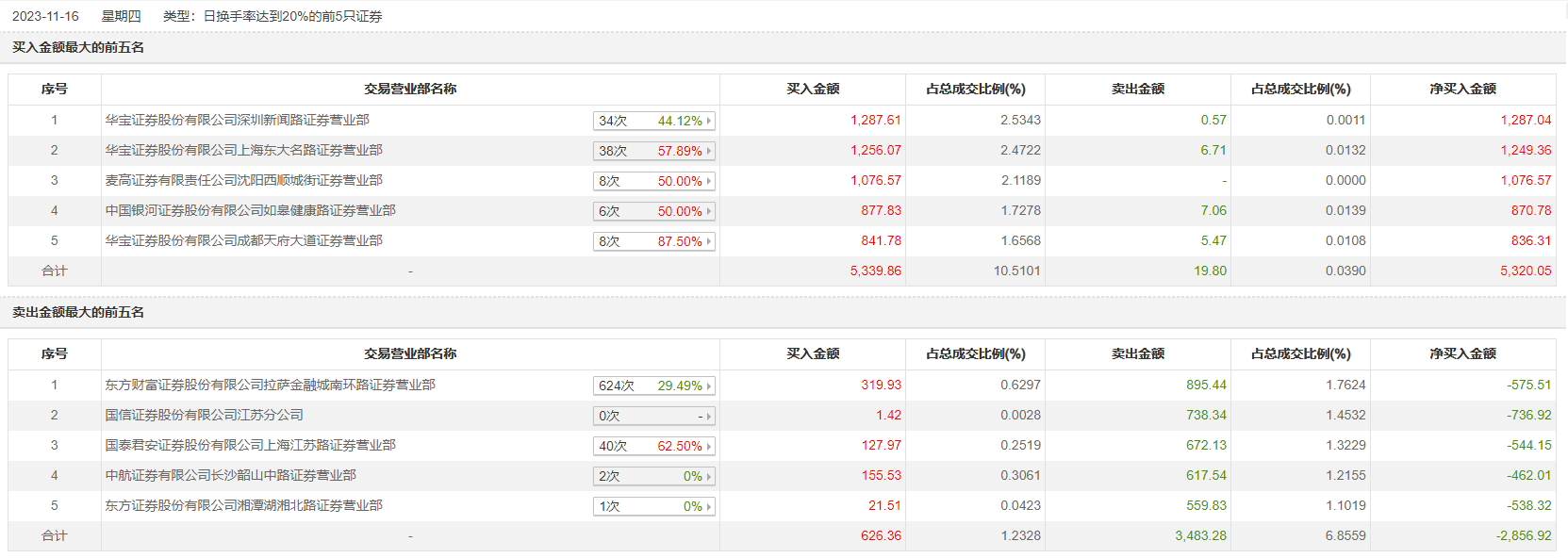Click 国信证券股份有限公司江苏分公司 link
The height and width of the screenshot is (558, 1568).
coord(204,415)
